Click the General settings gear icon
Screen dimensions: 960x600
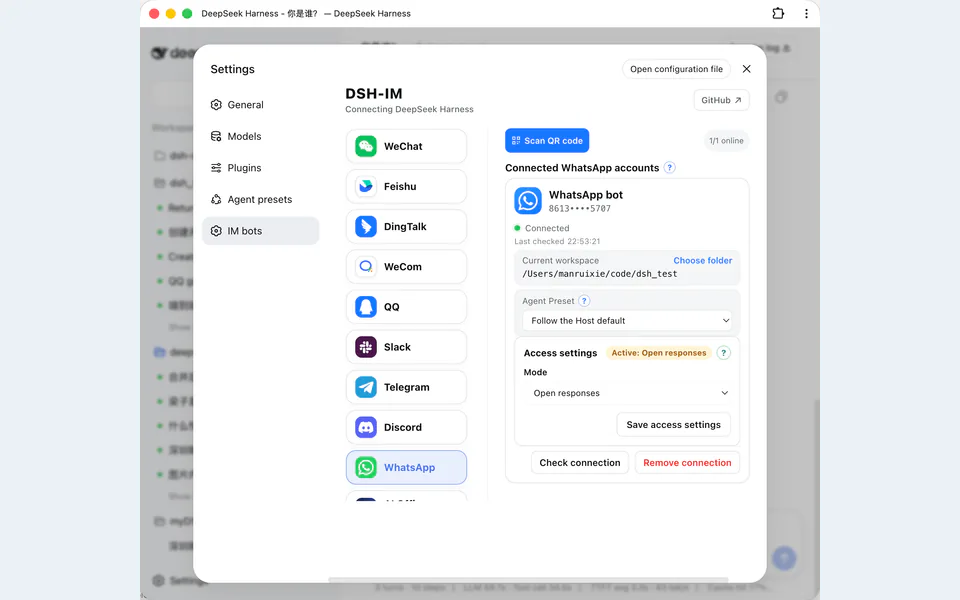tap(216, 105)
